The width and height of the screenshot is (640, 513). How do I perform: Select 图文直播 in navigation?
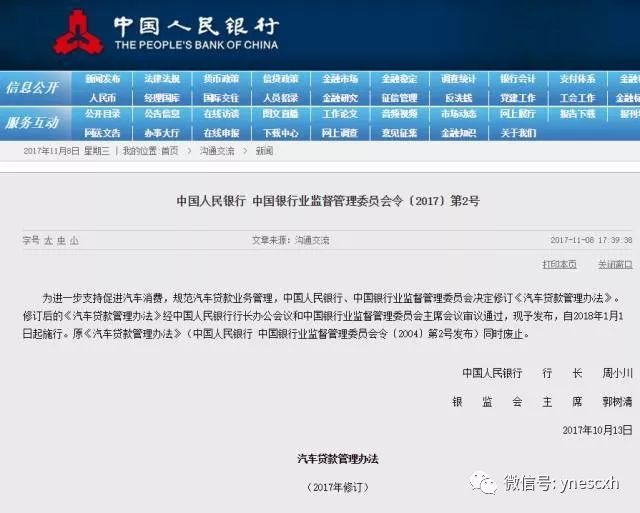[x=281, y=114]
